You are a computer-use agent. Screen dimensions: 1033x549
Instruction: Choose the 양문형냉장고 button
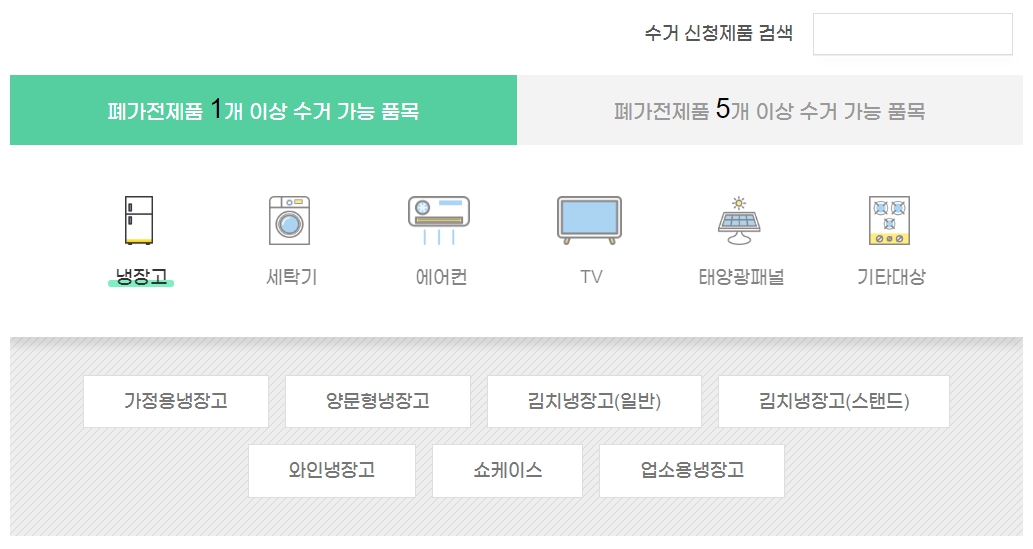378,401
